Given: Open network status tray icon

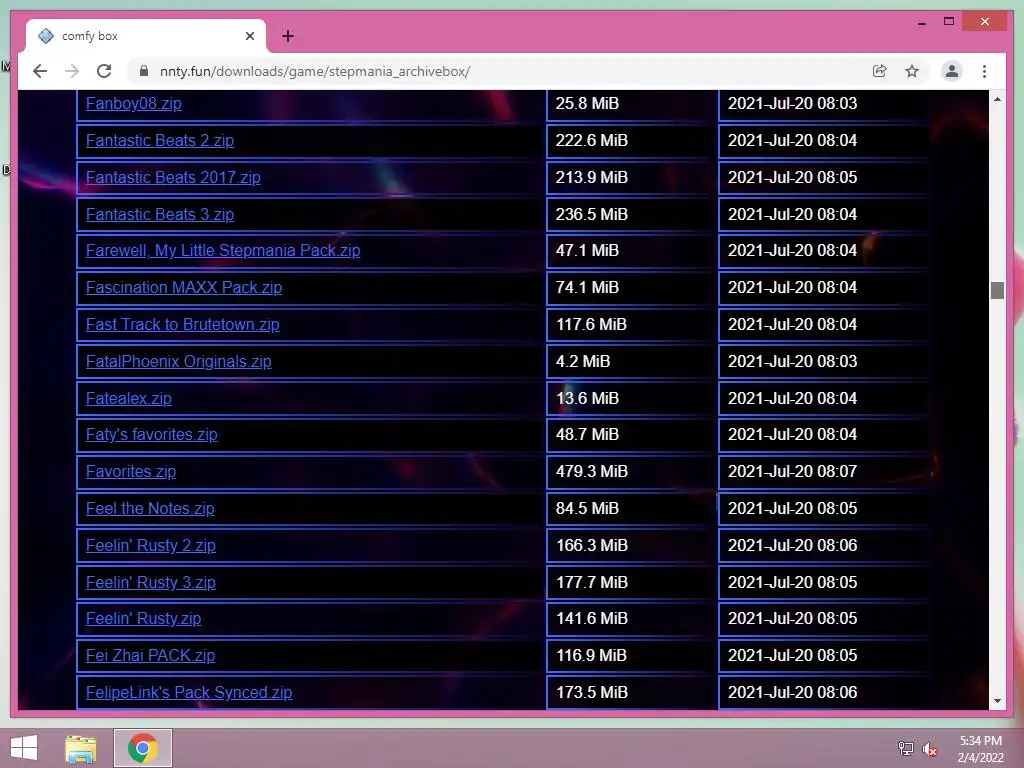Looking at the screenshot, I should click(905, 748).
